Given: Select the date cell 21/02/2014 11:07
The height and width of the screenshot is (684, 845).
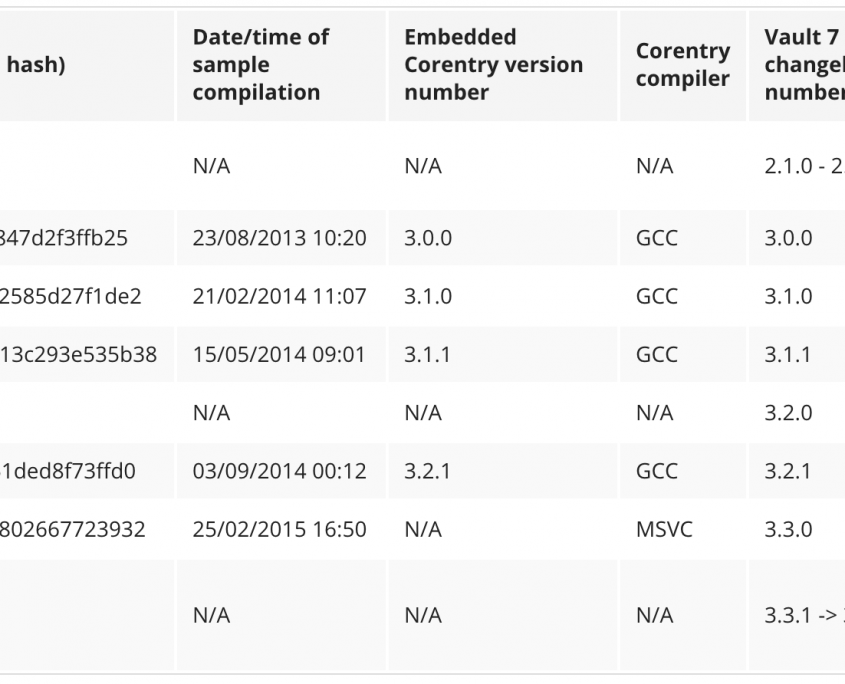Looking at the screenshot, I should click(279, 296).
